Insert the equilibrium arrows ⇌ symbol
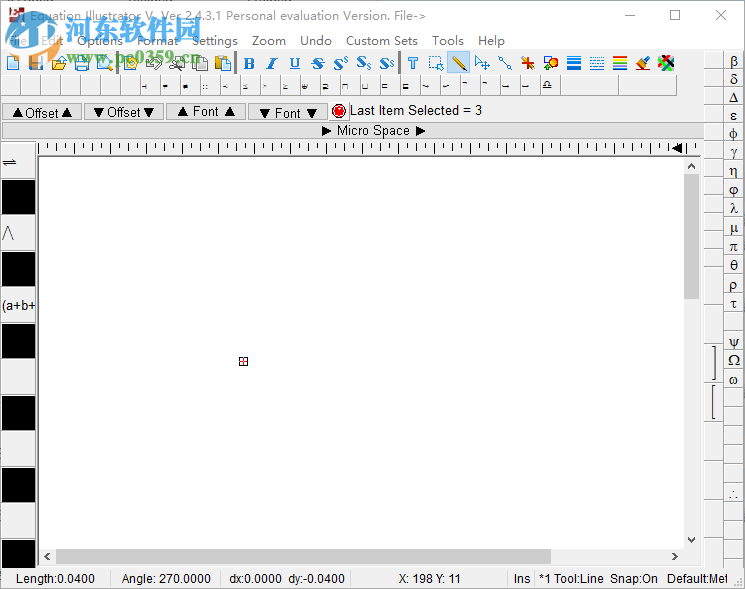 pos(19,161)
